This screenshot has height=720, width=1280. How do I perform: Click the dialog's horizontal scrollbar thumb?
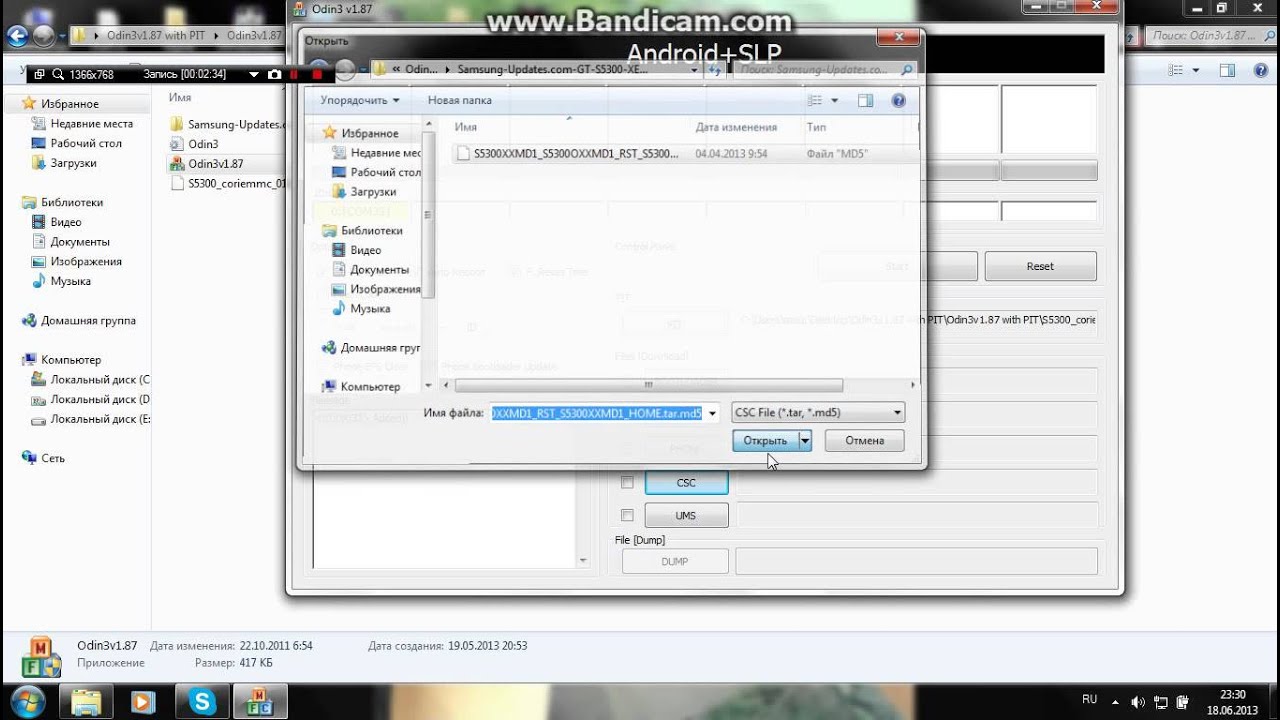click(x=648, y=385)
